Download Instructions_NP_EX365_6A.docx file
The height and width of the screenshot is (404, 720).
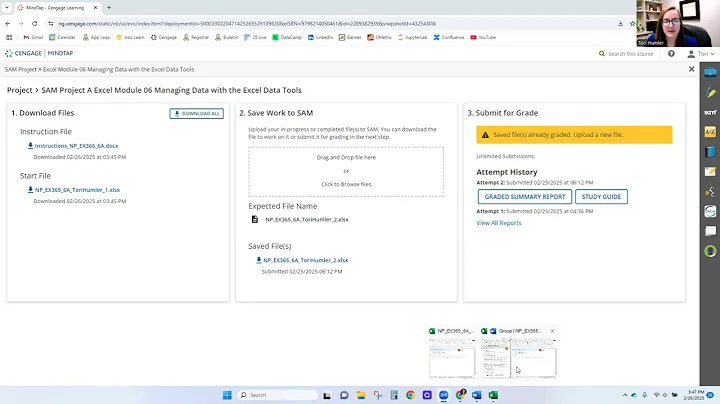pos(73,146)
